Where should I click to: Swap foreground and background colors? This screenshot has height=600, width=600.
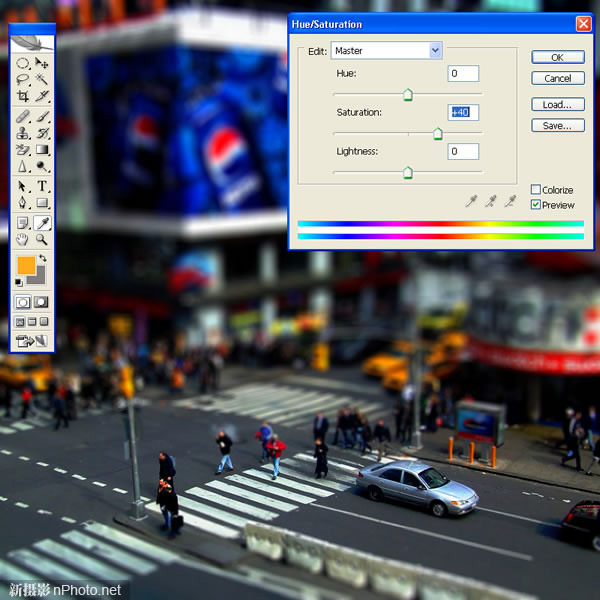click(x=43, y=260)
